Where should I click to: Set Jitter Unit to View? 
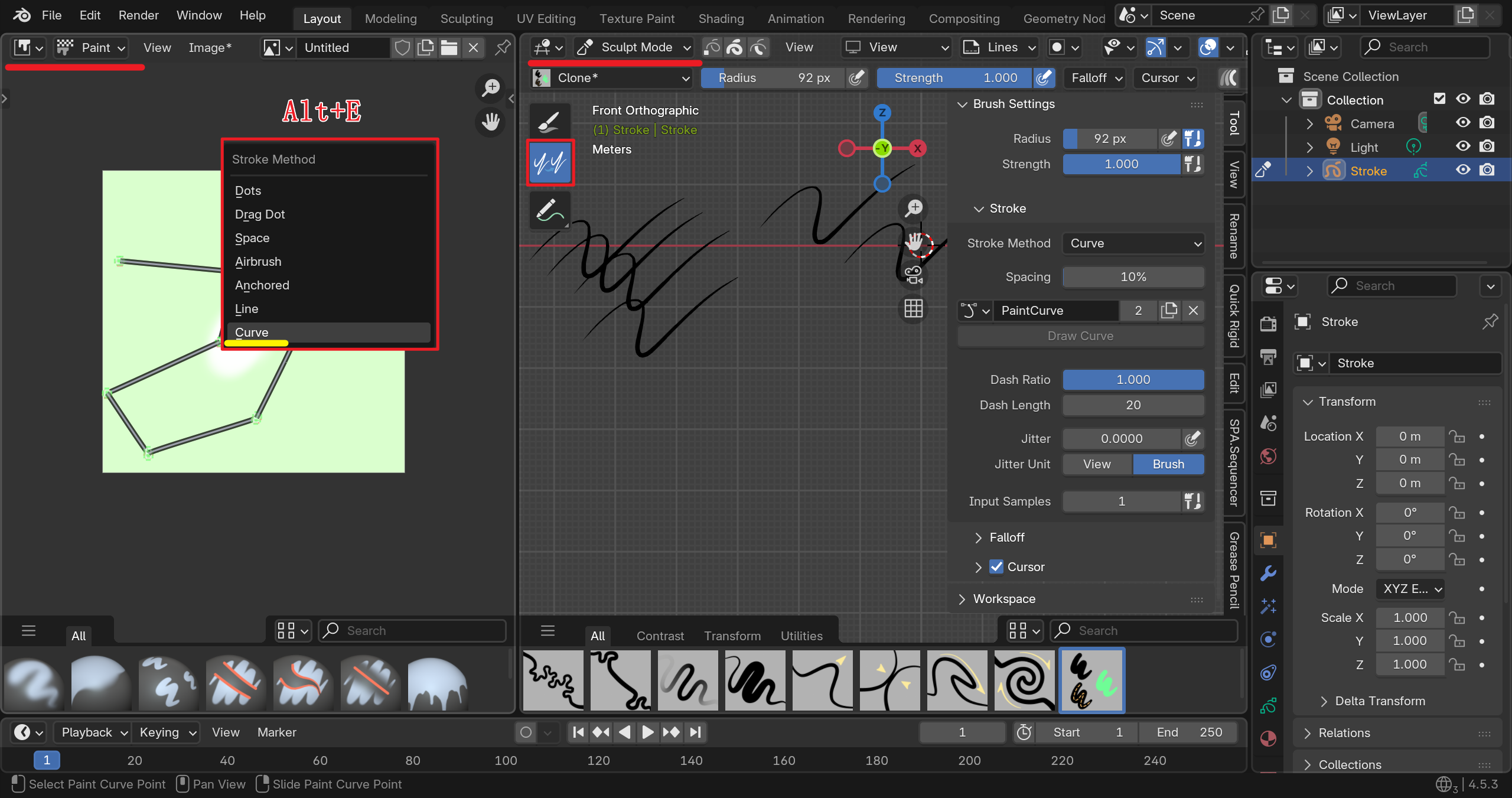coord(1097,464)
